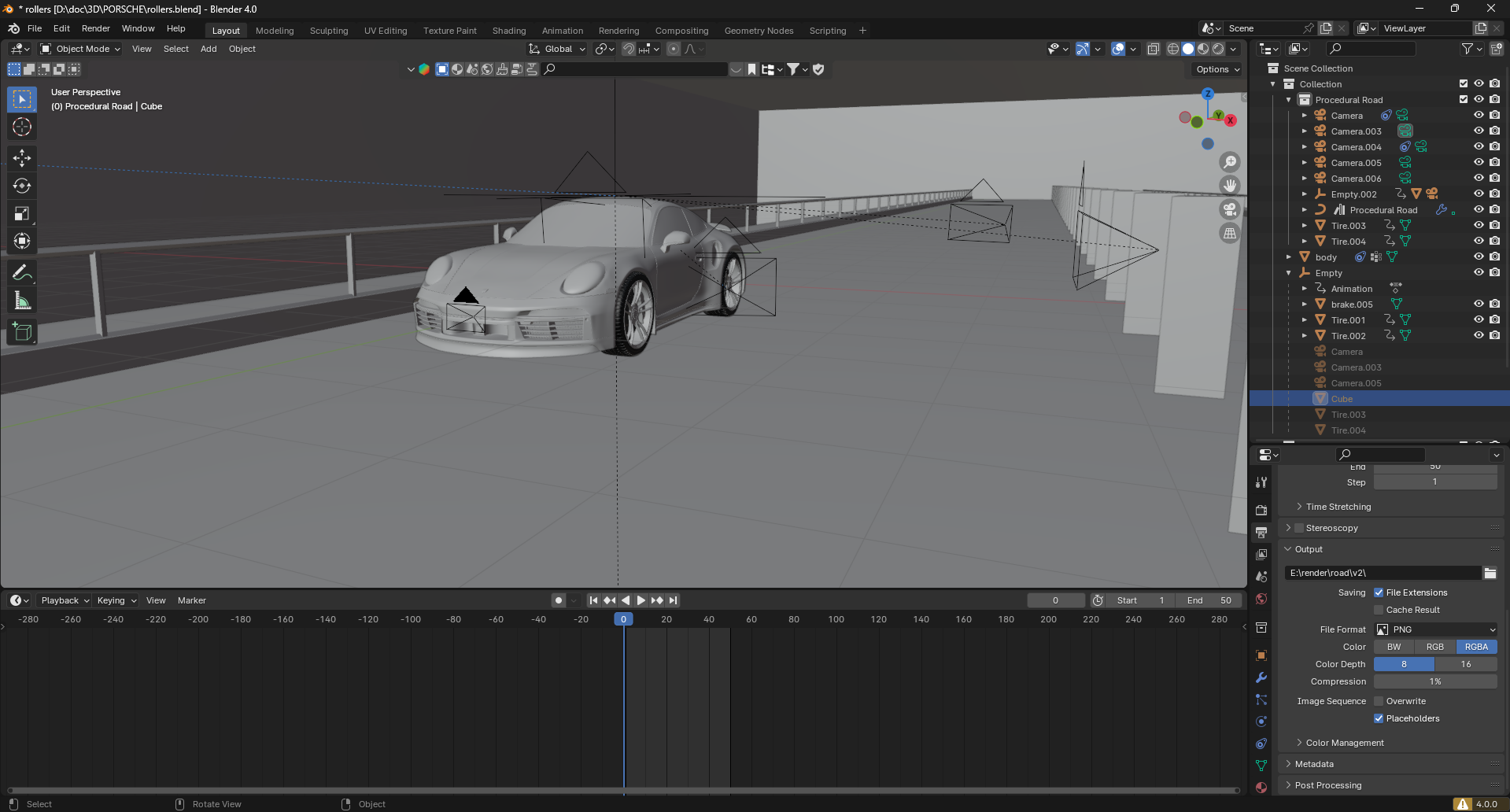1510x812 pixels.
Task: Switch to the Shading workspace tab
Action: coord(508,31)
